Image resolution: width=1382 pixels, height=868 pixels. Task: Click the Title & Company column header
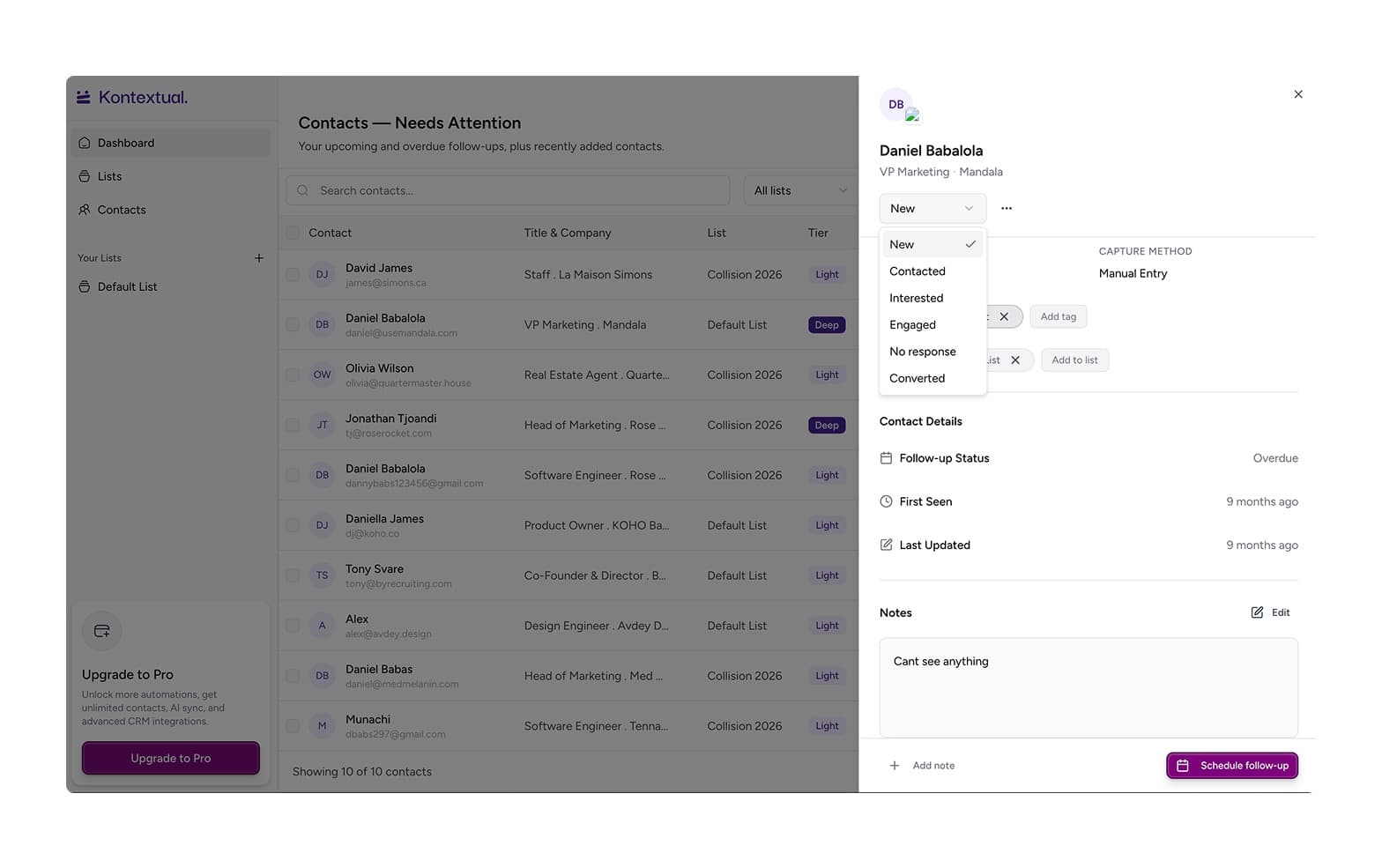coord(568,234)
